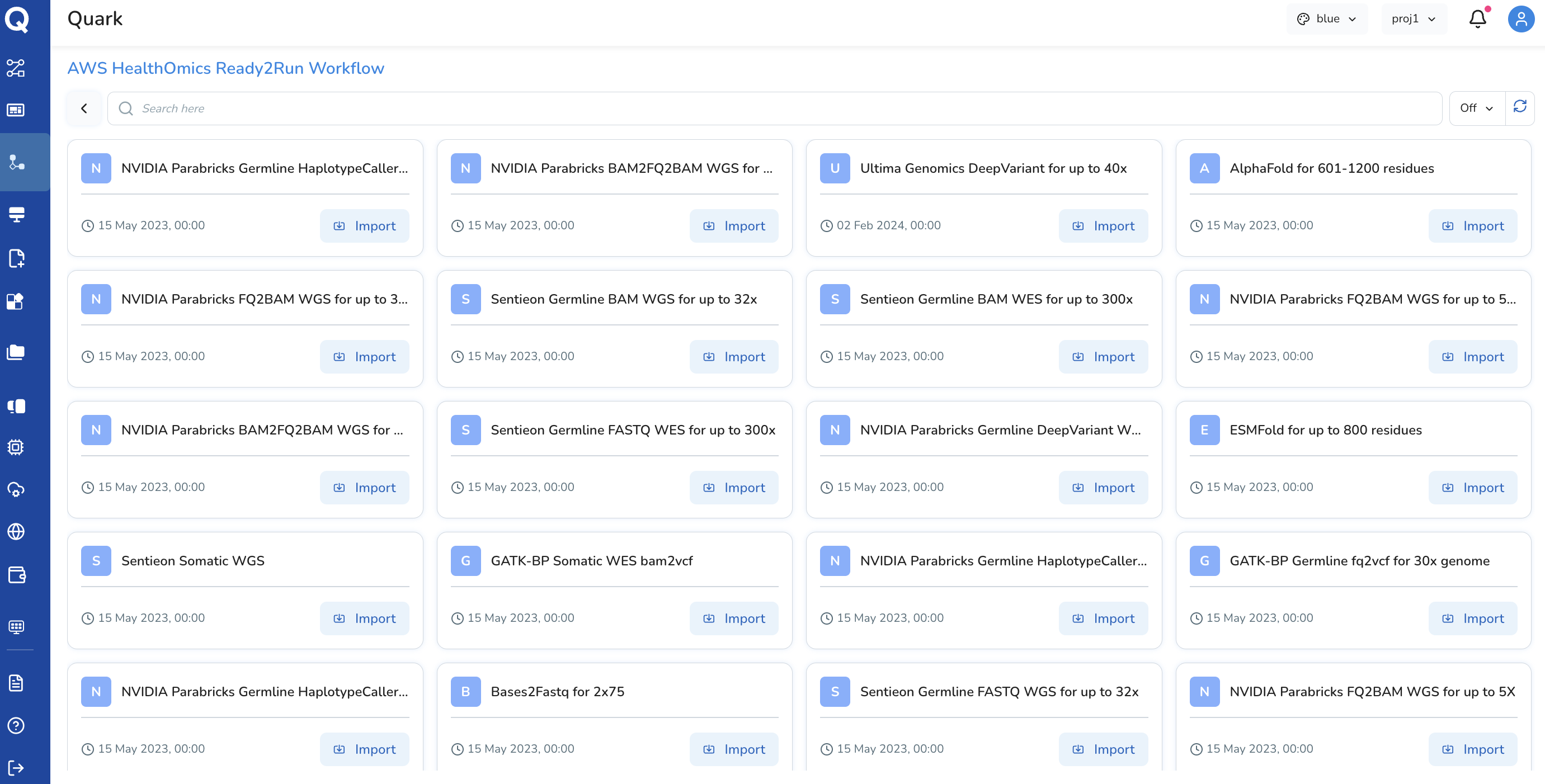Expand the Off auto-refresh dropdown
Image resolution: width=1545 pixels, height=784 pixels.
pyautogui.click(x=1477, y=108)
